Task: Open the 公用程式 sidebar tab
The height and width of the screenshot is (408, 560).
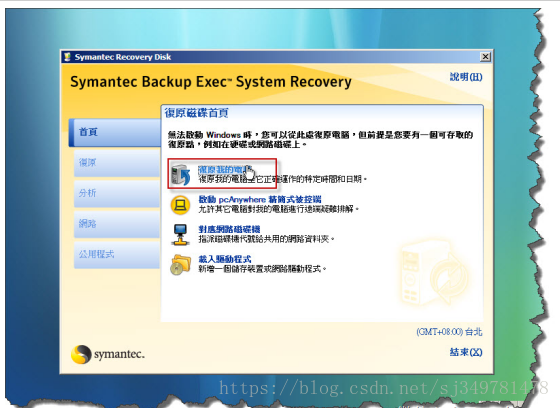Action: tap(117, 254)
